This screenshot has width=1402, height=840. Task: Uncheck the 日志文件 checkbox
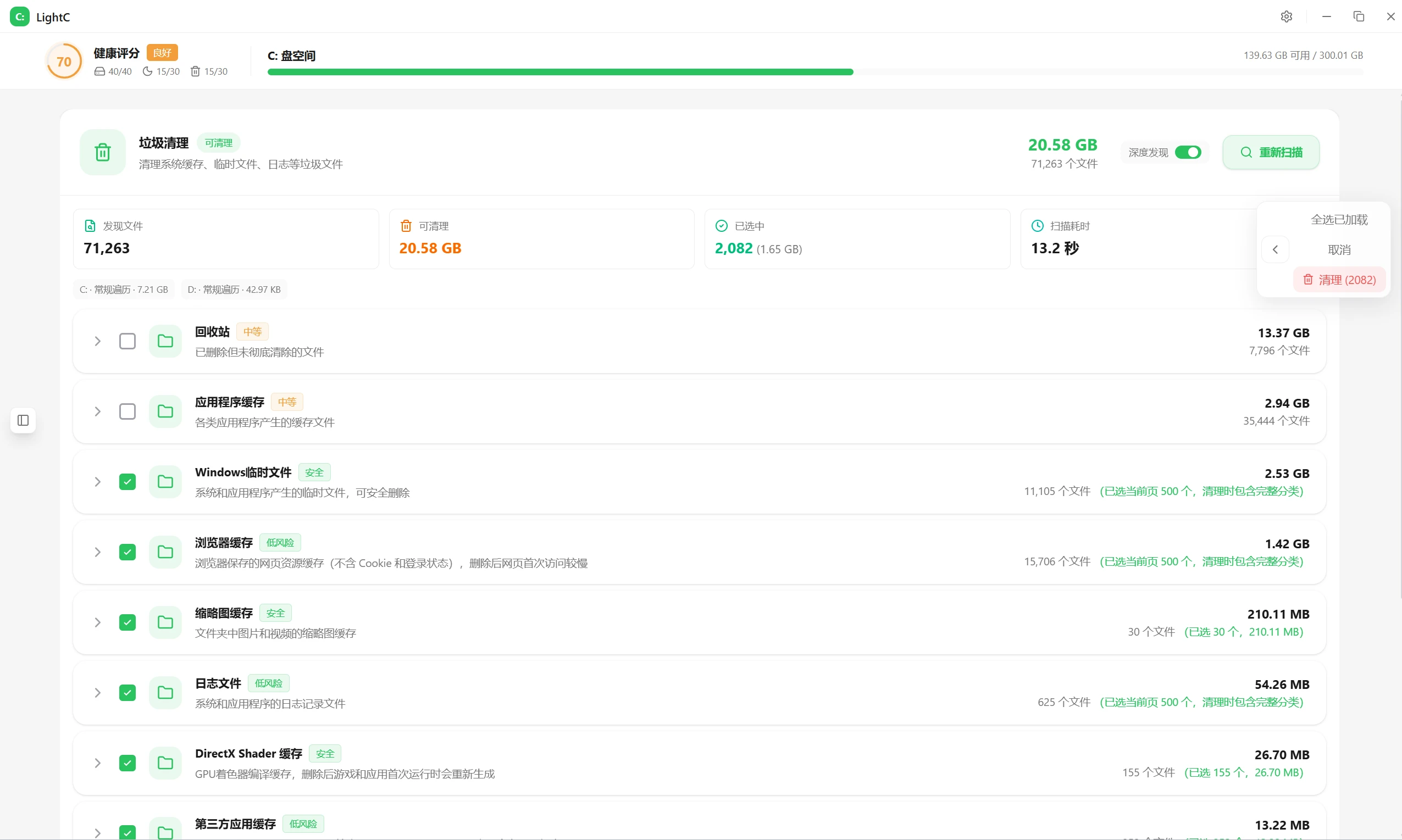point(128,692)
